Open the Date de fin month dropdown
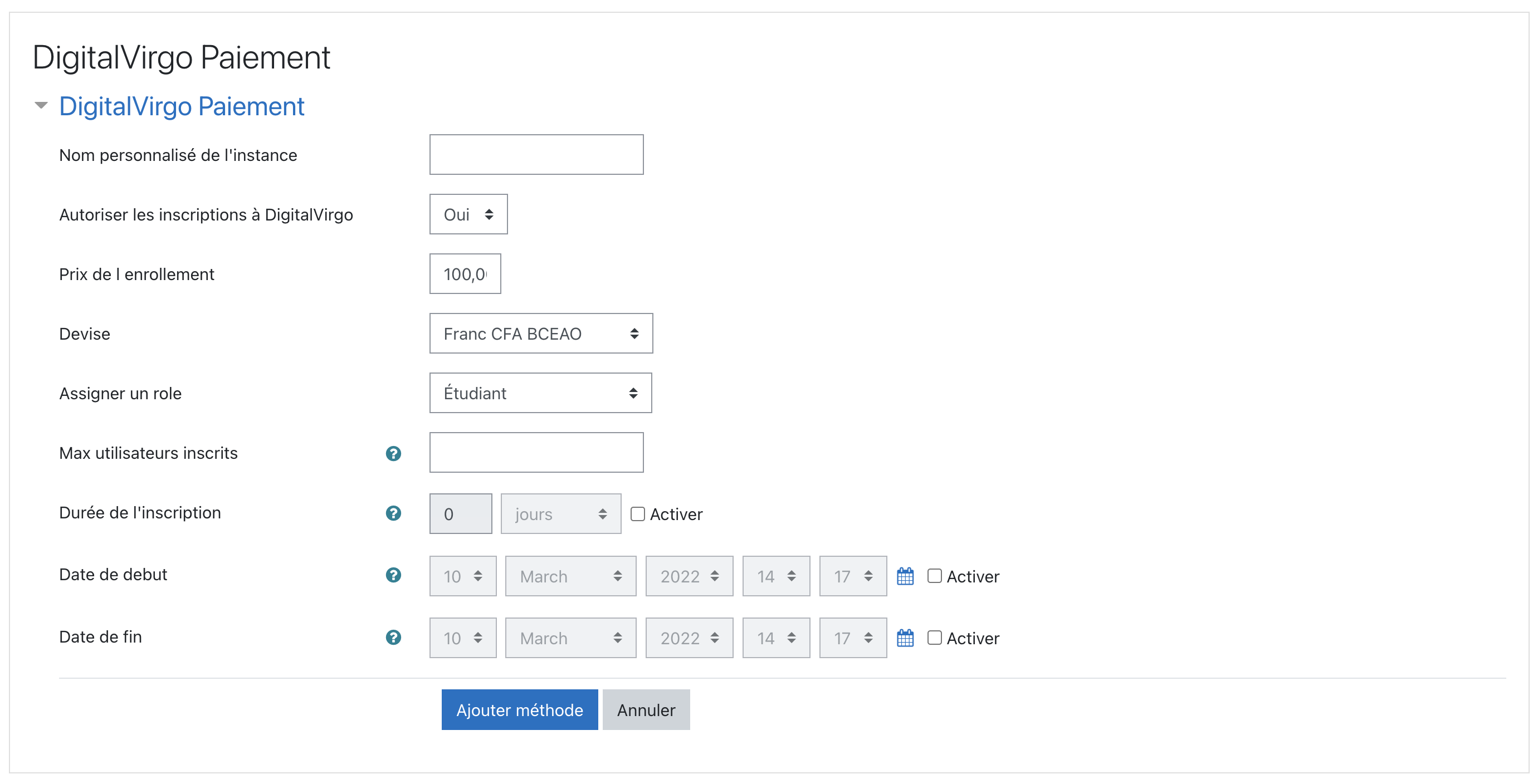This screenshot has width=1533, height=784. pos(570,638)
